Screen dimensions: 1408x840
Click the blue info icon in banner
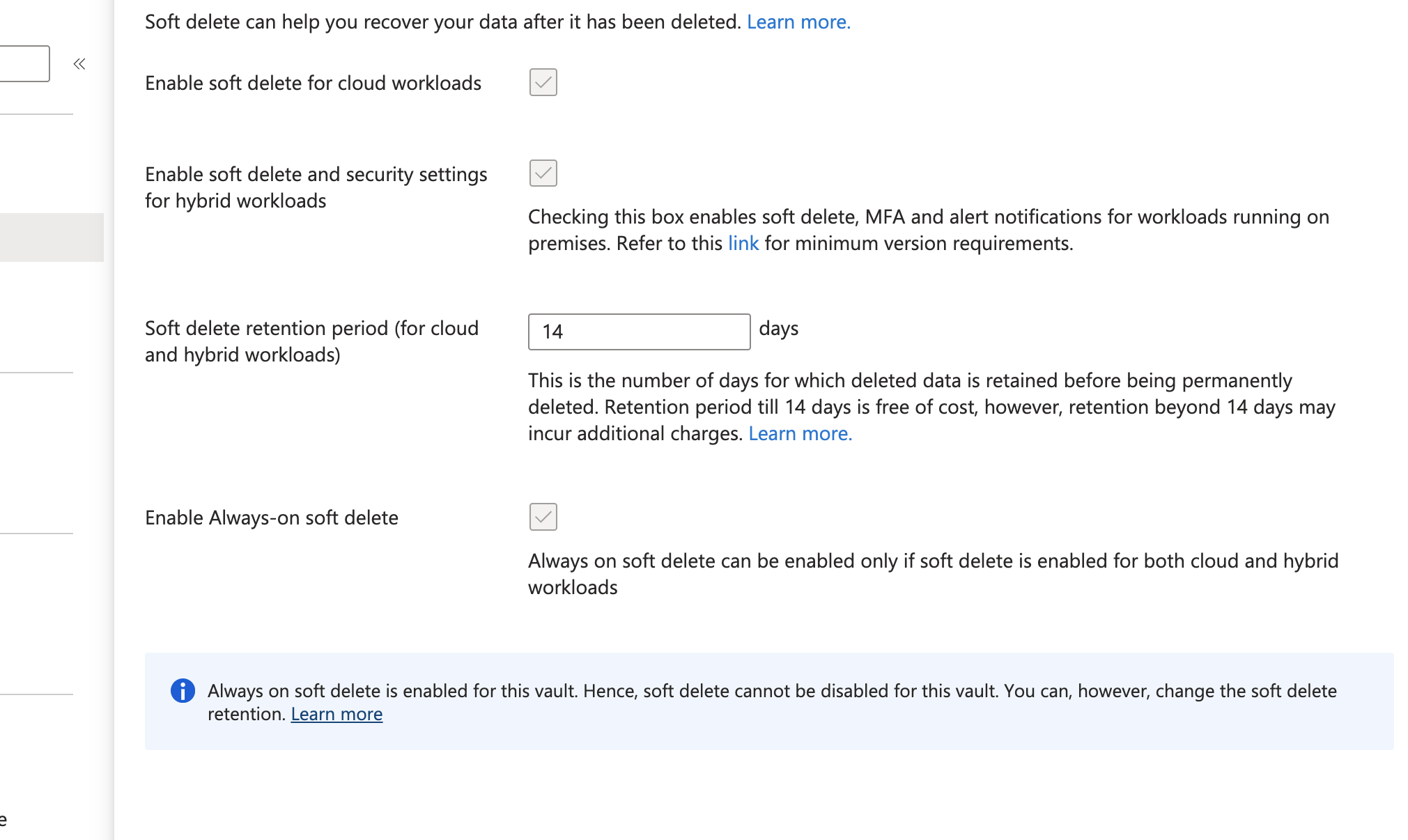point(183,690)
